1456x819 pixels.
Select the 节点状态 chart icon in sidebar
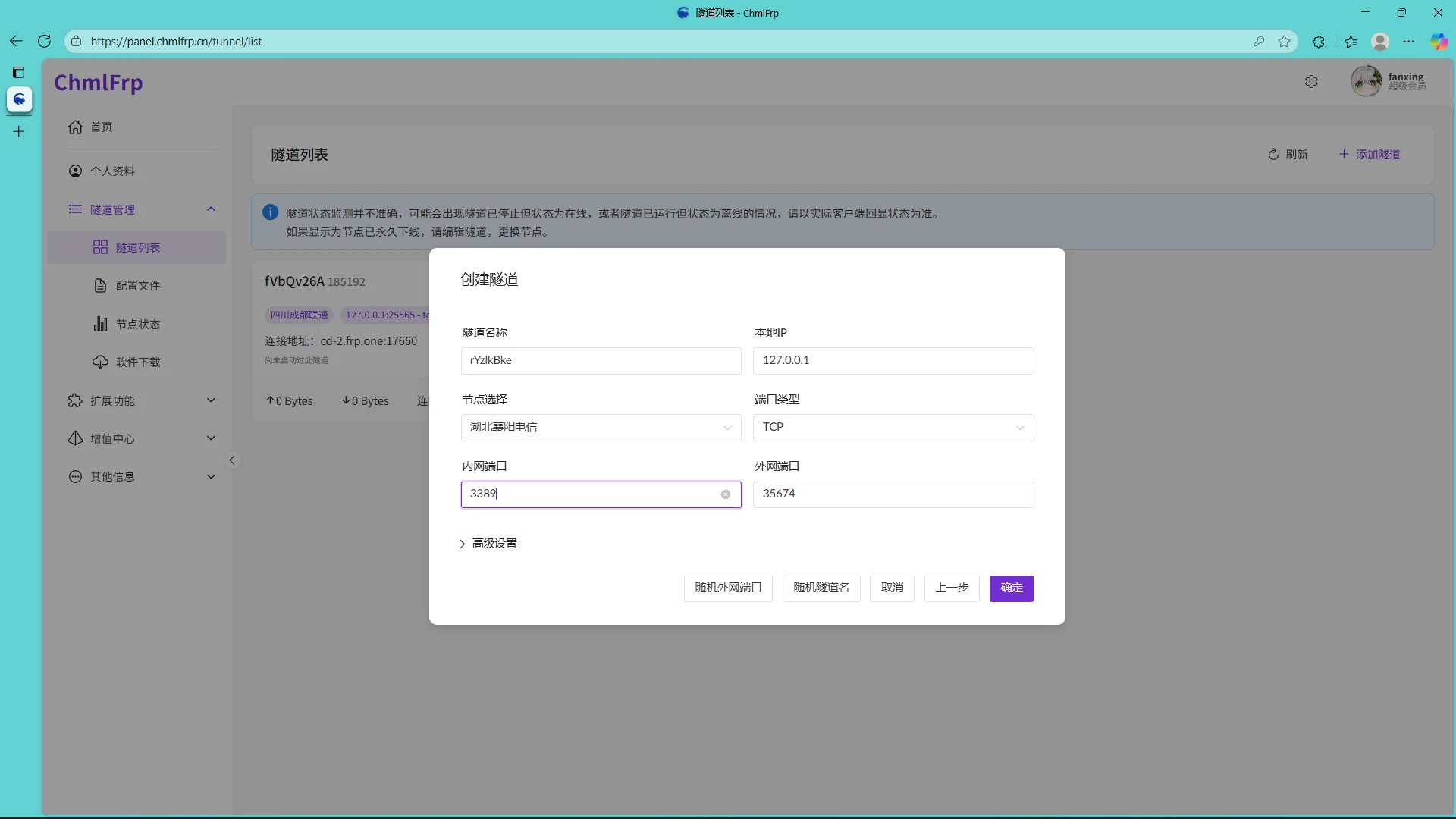coord(101,324)
